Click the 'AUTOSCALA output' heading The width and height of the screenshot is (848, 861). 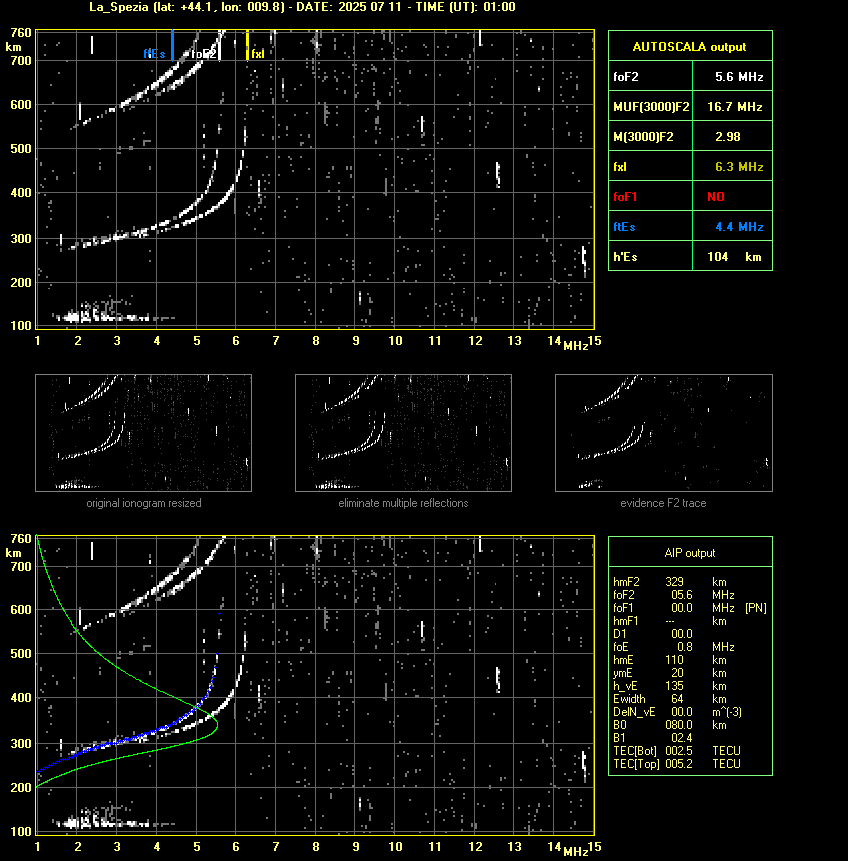(x=689, y=47)
